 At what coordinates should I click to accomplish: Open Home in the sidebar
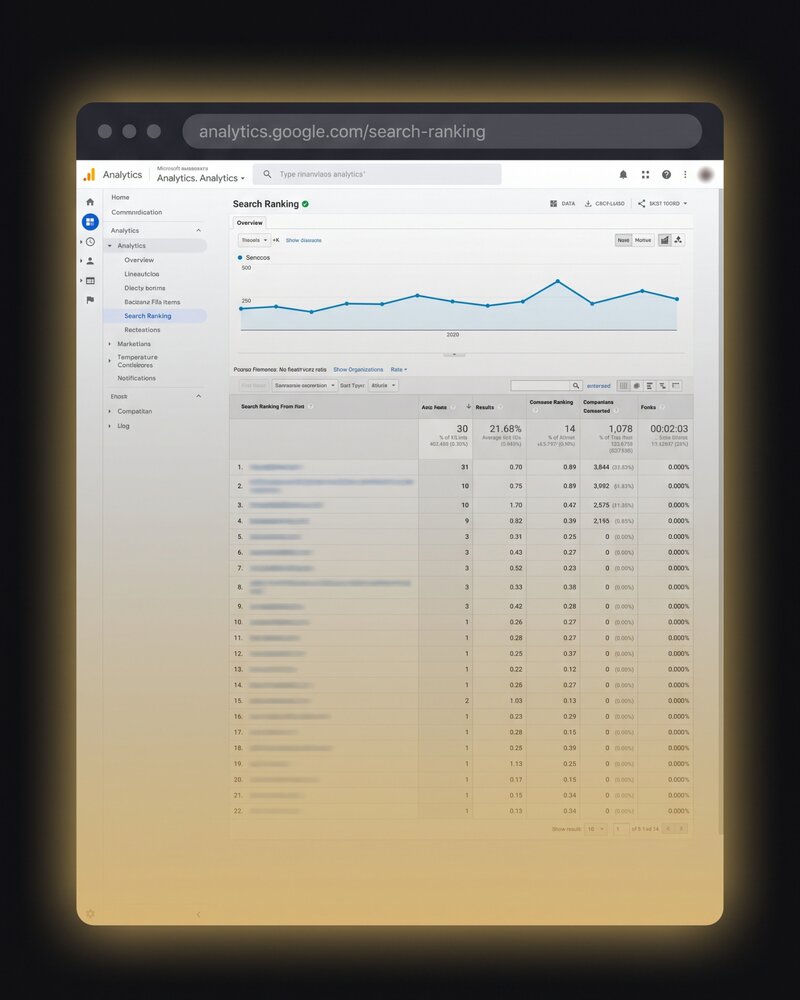120,197
